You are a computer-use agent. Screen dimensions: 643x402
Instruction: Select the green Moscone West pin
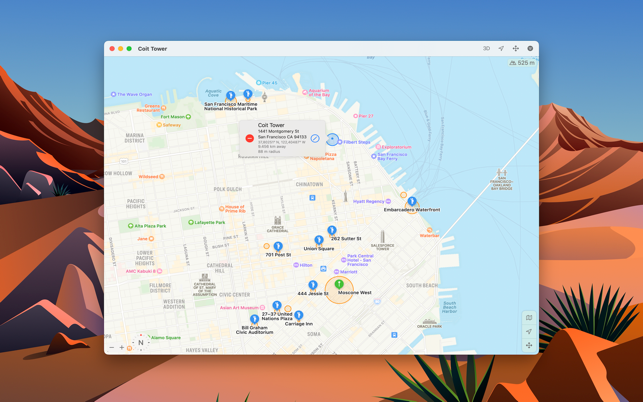coord(339,284)
